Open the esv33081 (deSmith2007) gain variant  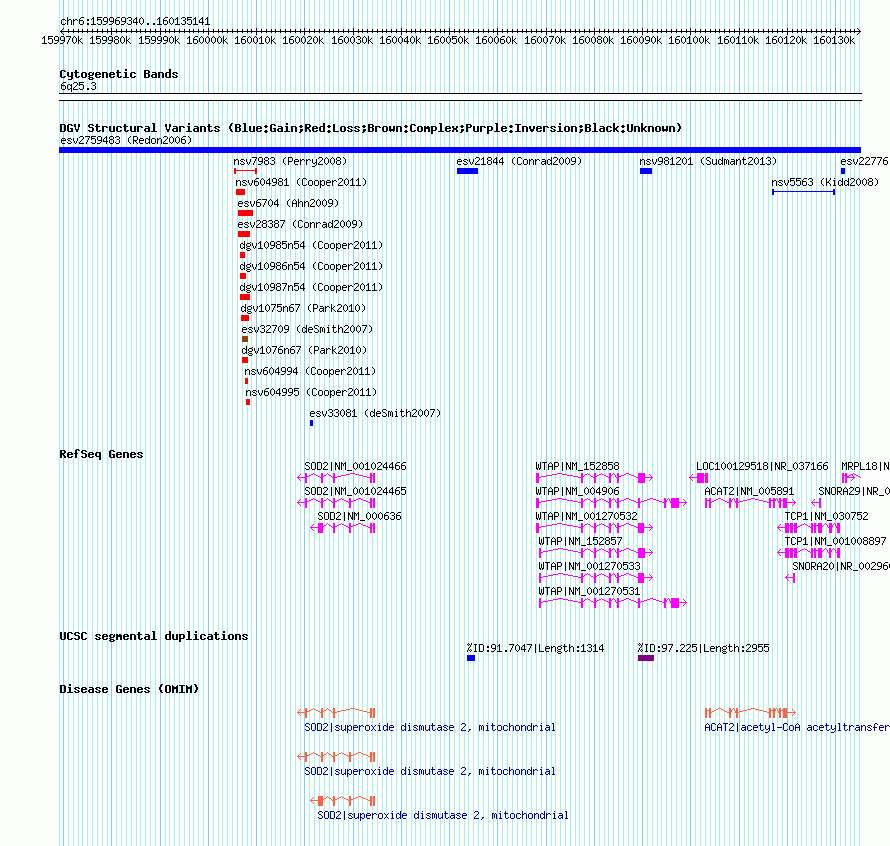312,423
